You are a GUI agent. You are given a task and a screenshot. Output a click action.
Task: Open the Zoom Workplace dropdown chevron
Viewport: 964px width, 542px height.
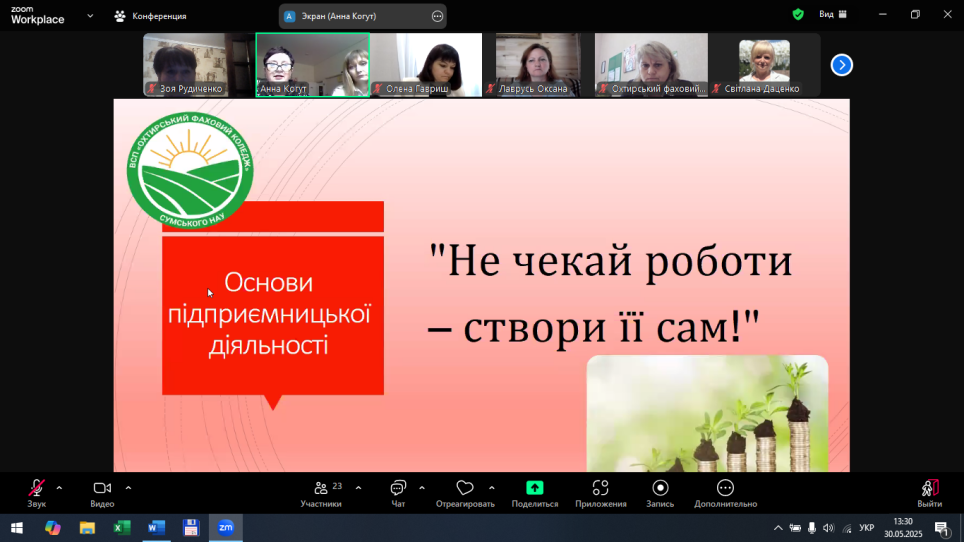(x=91, y=16)
